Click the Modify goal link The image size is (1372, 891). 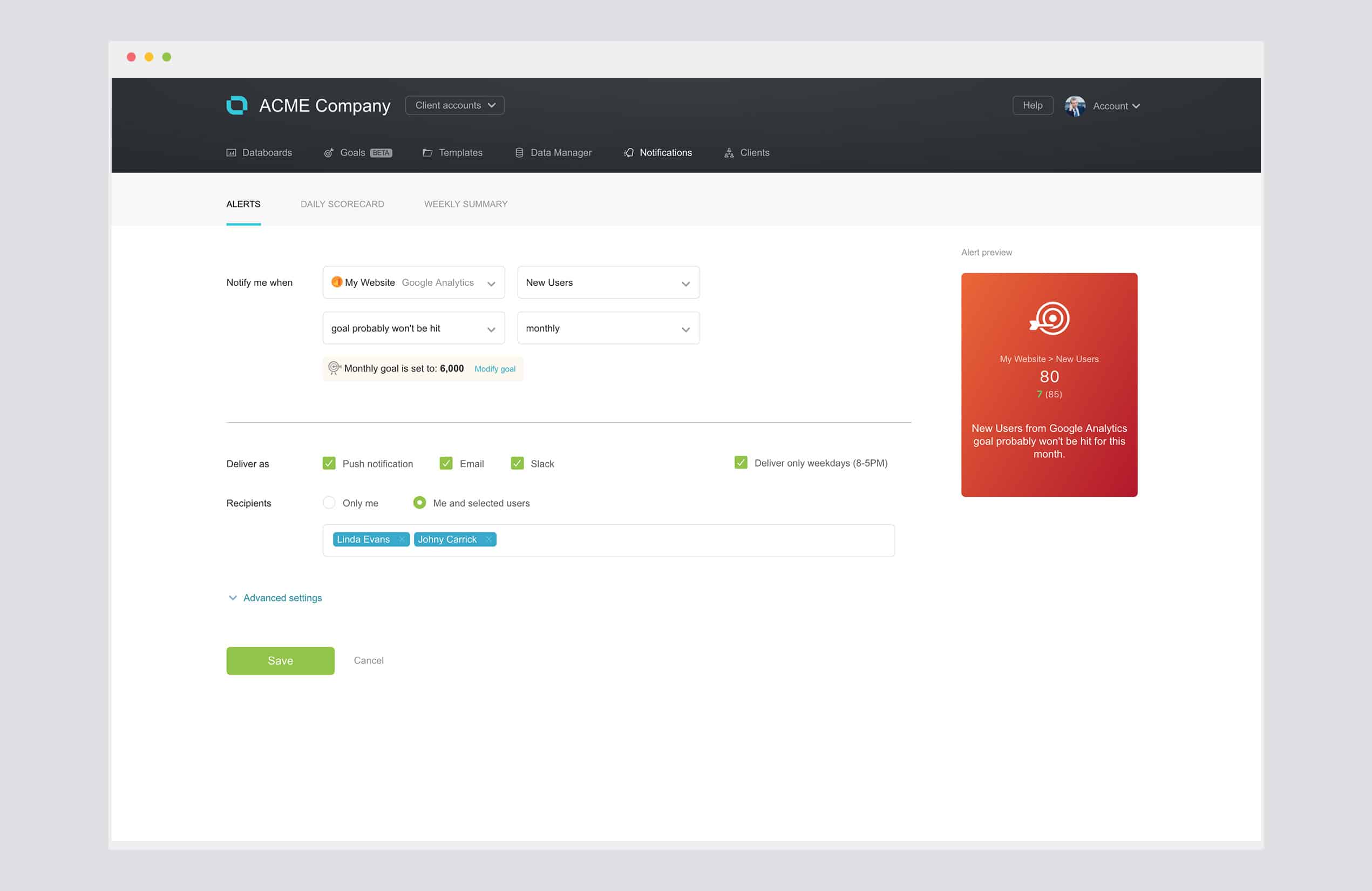tap(494, 369)
